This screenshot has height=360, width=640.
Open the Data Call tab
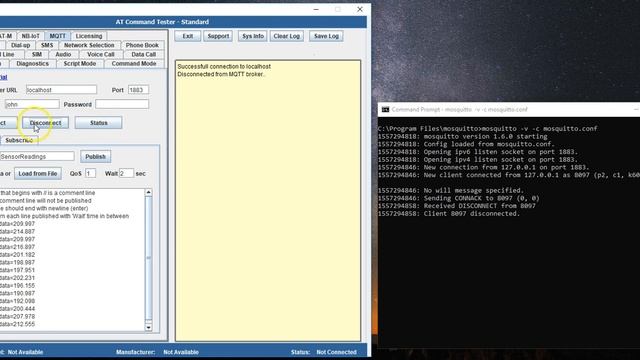point(143,54)
